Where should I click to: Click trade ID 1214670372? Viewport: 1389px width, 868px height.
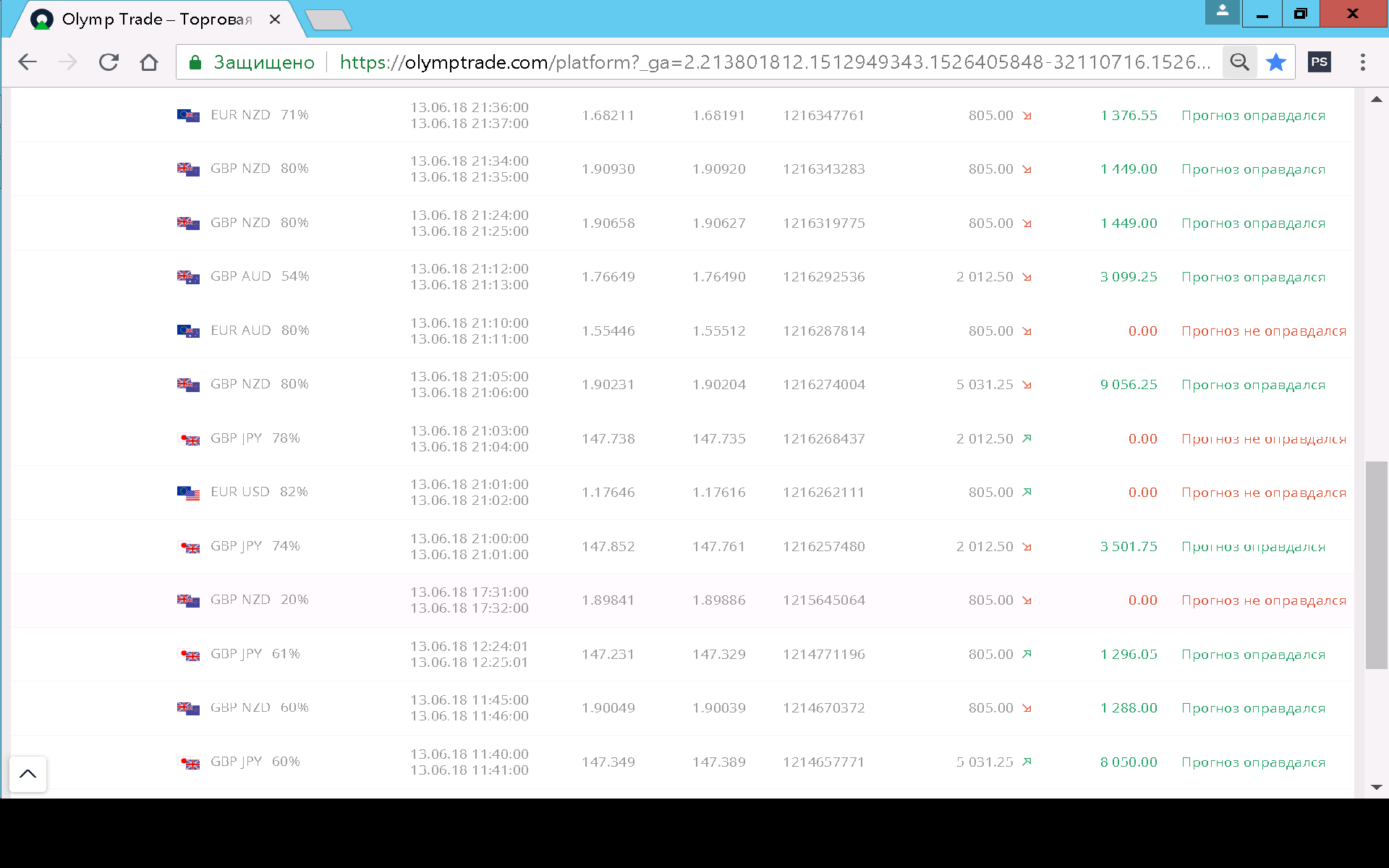pos(824,708)
